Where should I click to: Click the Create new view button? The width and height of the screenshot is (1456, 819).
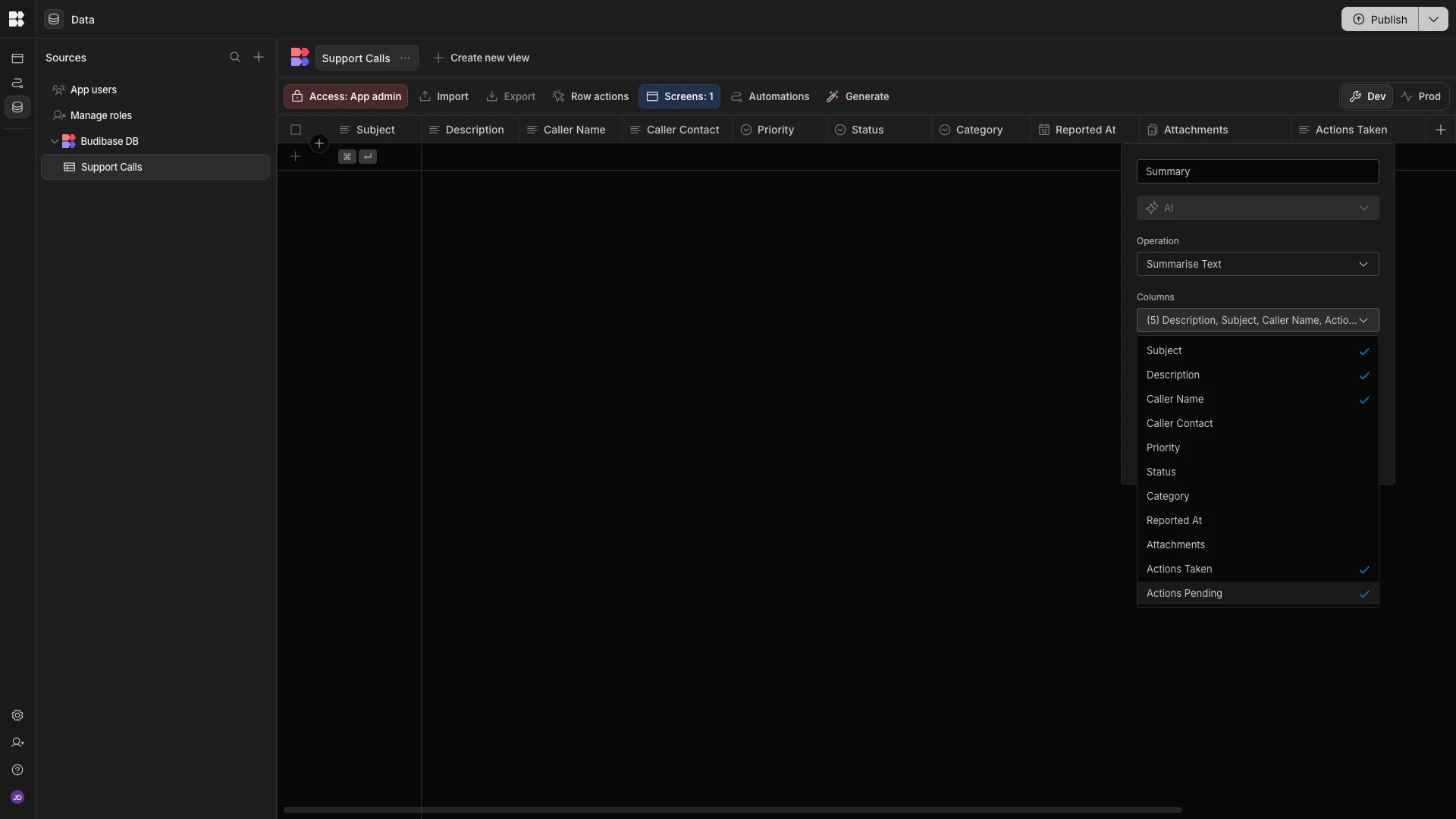pyautogui.click(x=482, y=58)
